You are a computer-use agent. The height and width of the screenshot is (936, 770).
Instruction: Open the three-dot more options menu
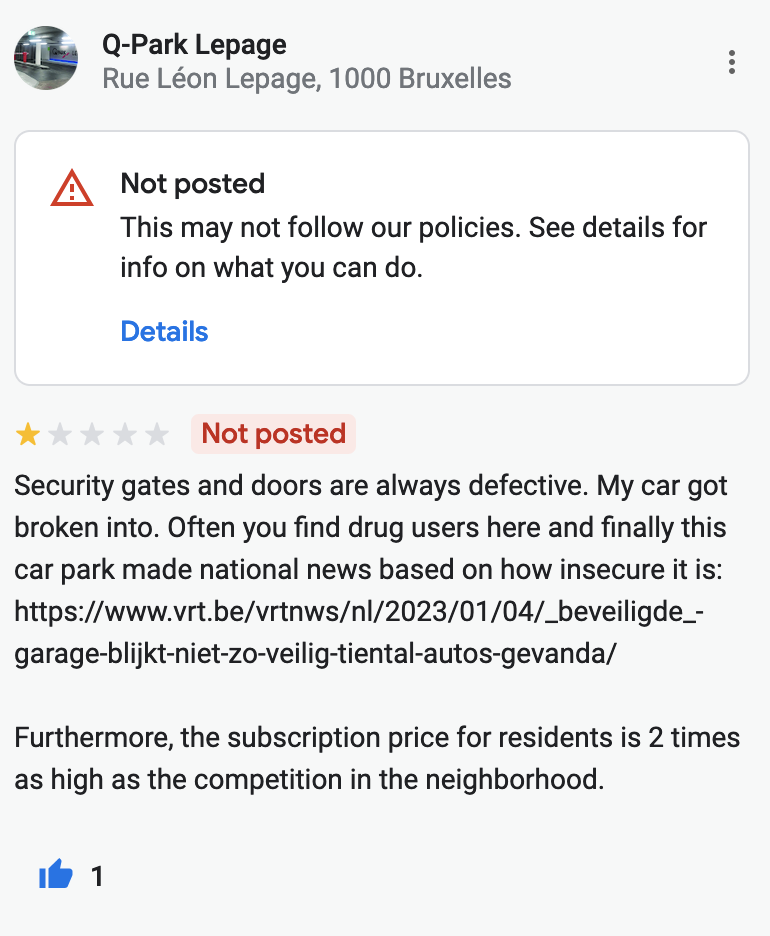(732, 62)
